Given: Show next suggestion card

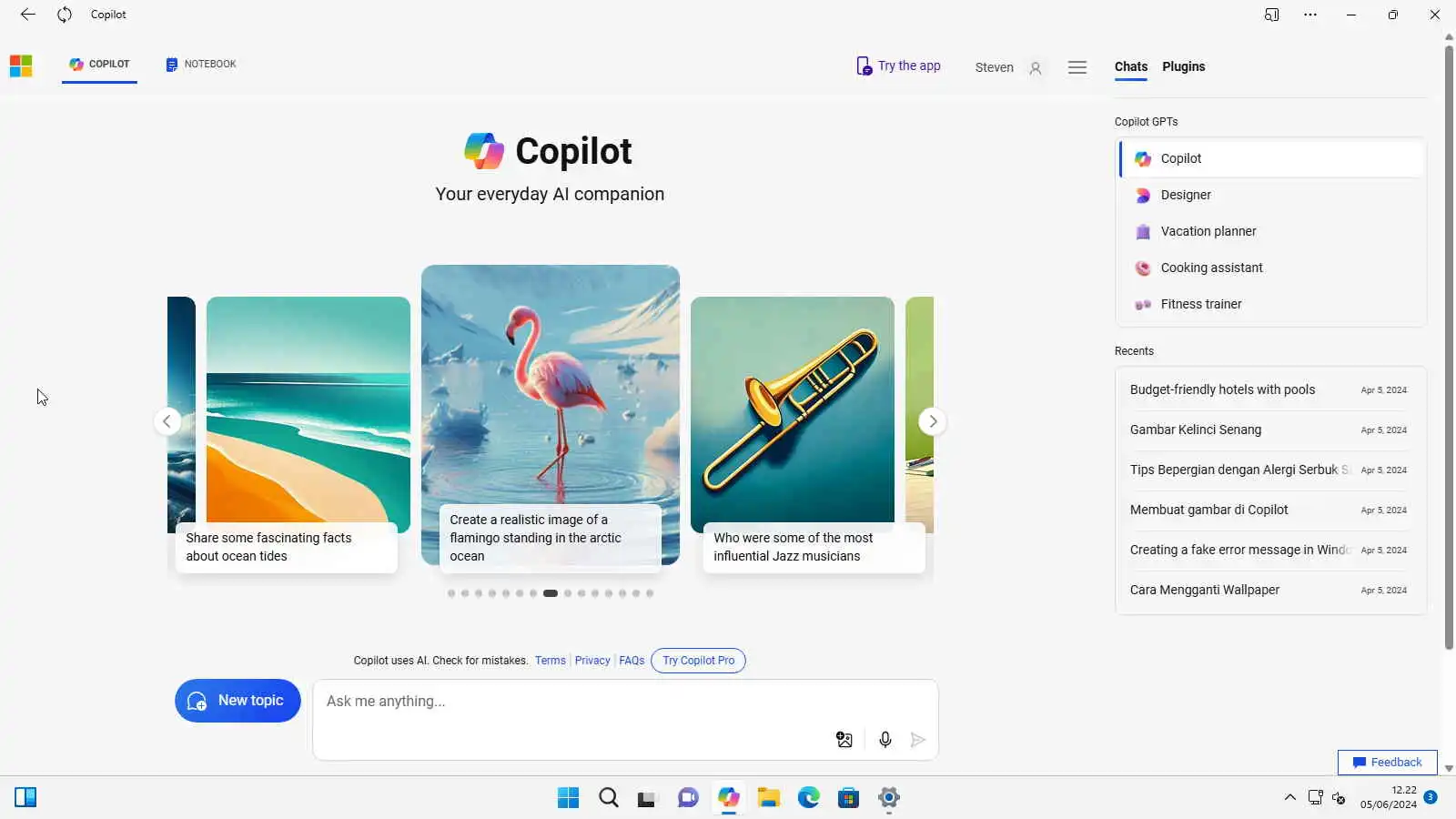Looking at the screenshot, I should [933, 421].
